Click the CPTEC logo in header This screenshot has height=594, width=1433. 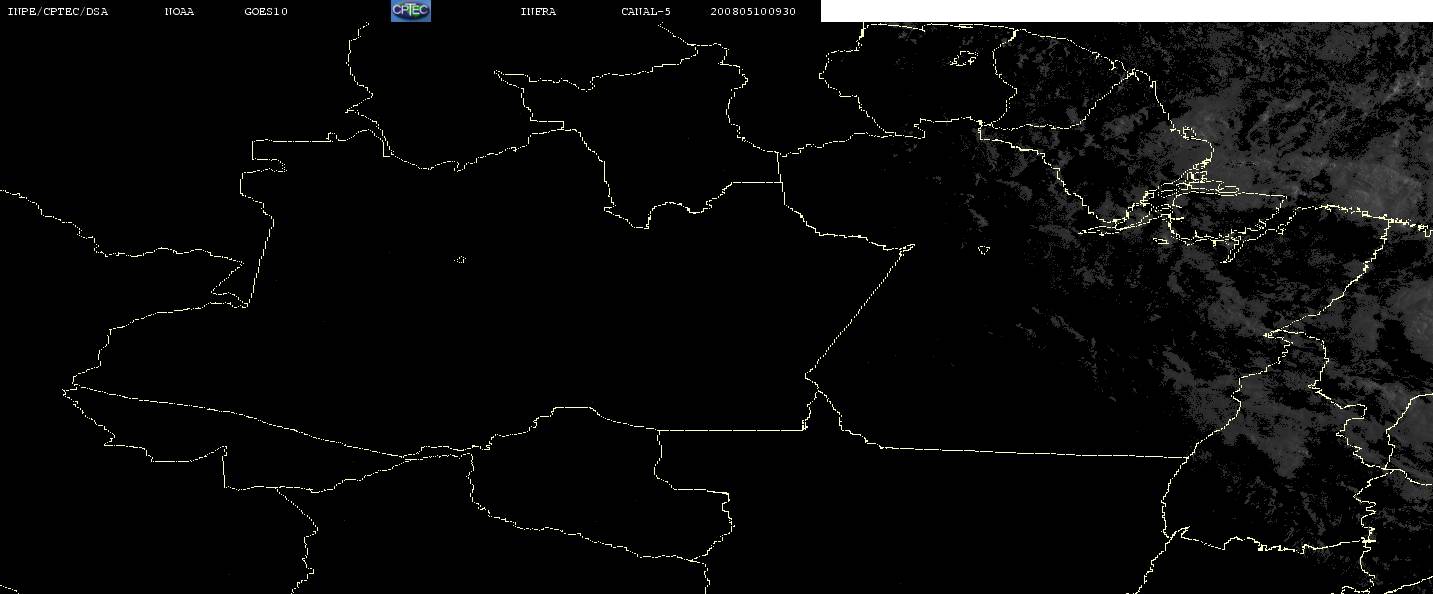click(410, 11)
